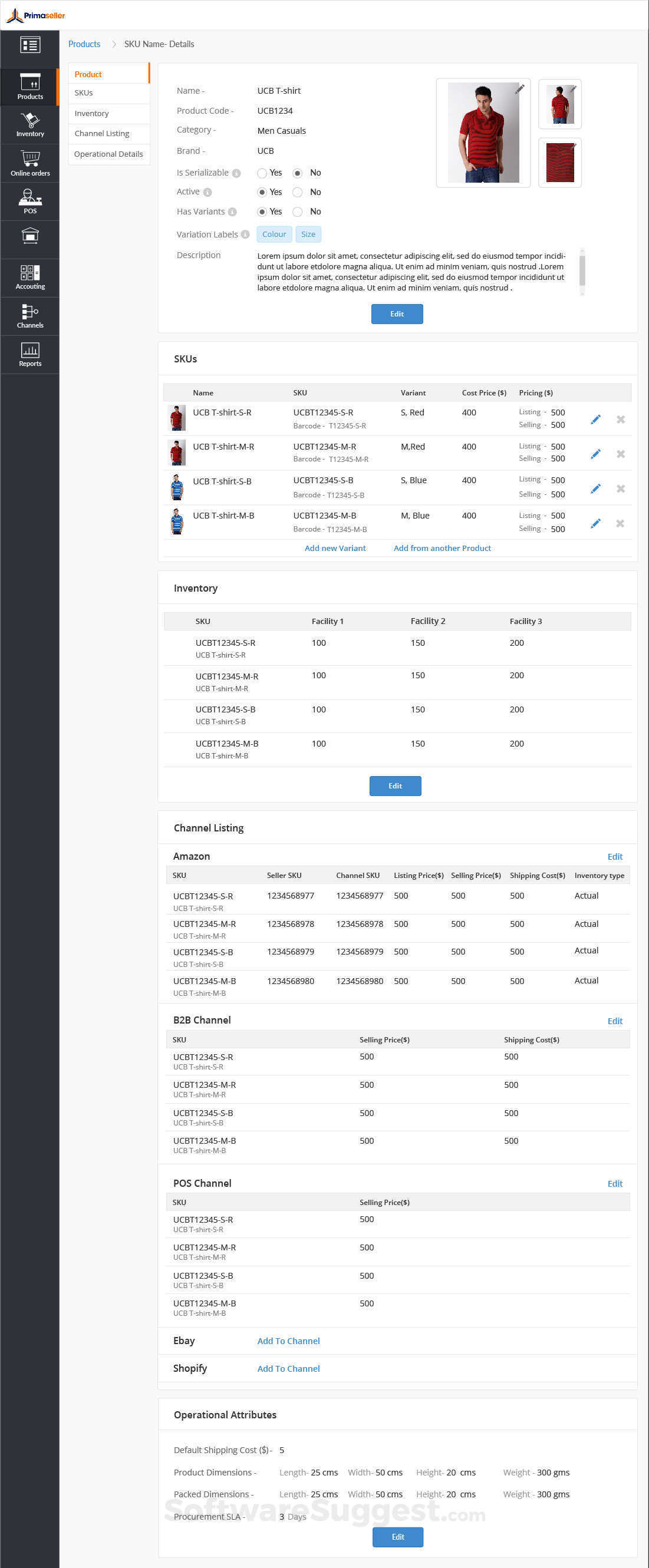Open Accounting from the sidebar

[x=30, y=278]
